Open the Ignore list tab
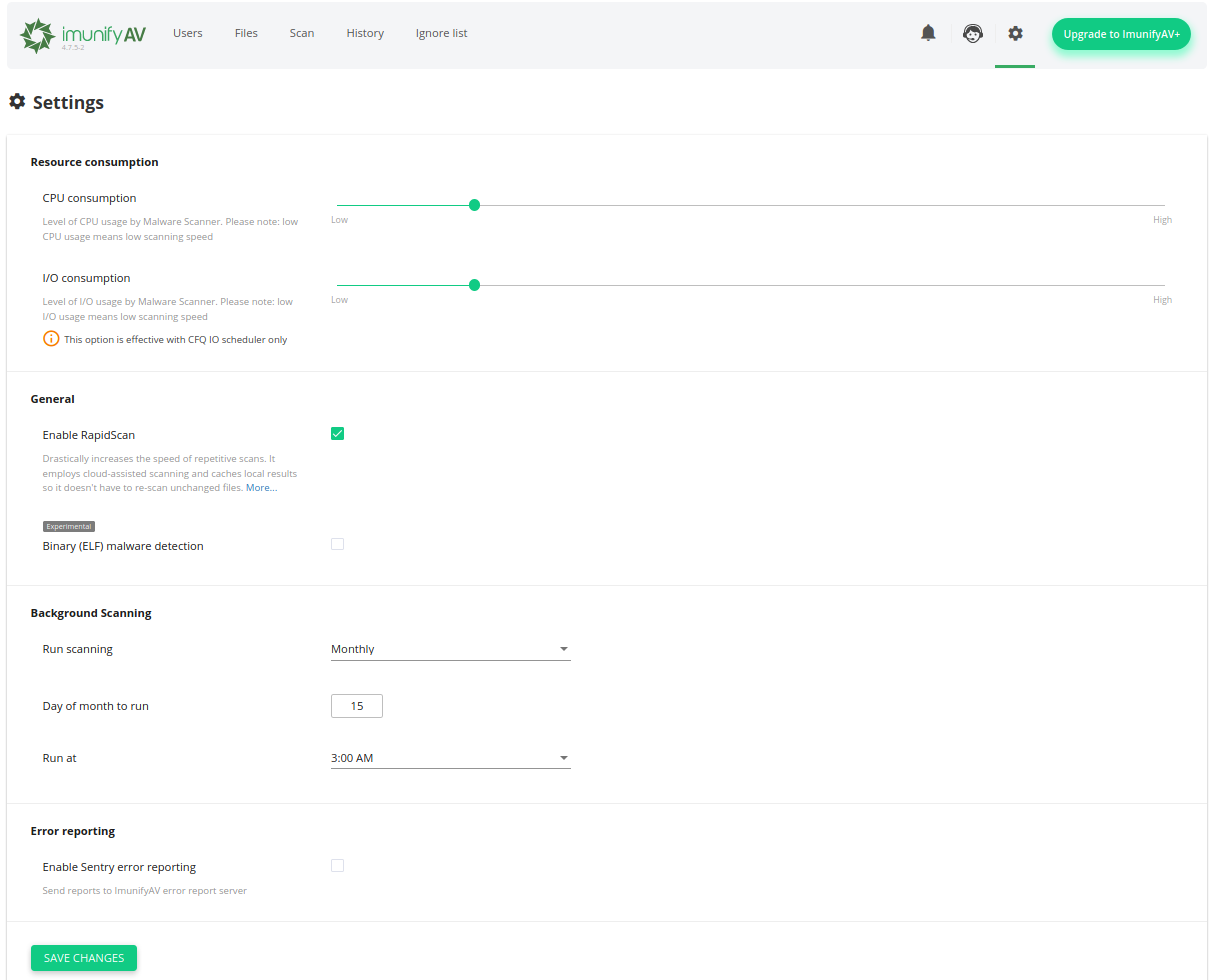Screen dimensions: 1214x980 coord(441,33)
